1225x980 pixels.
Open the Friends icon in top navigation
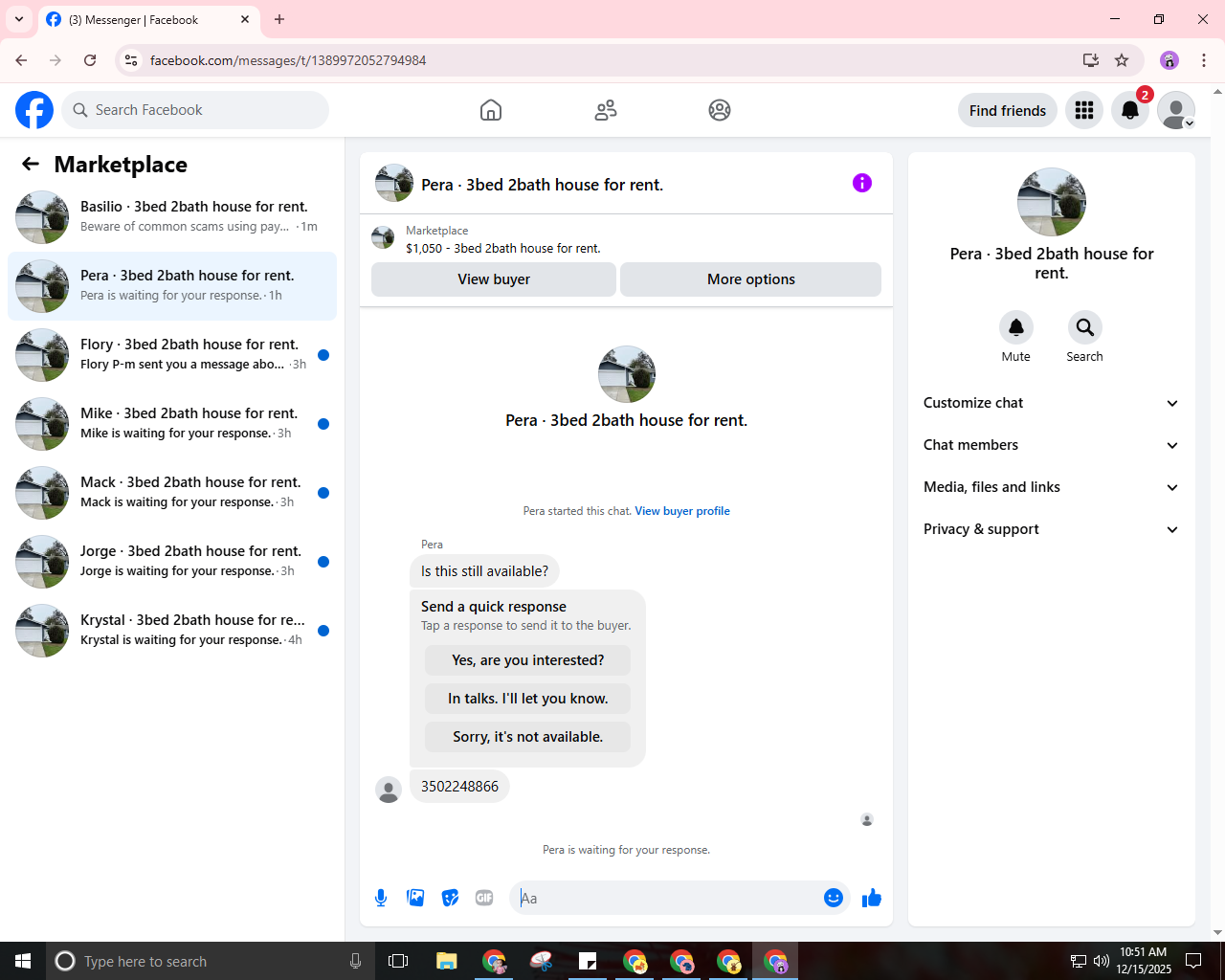coord(606,110)
